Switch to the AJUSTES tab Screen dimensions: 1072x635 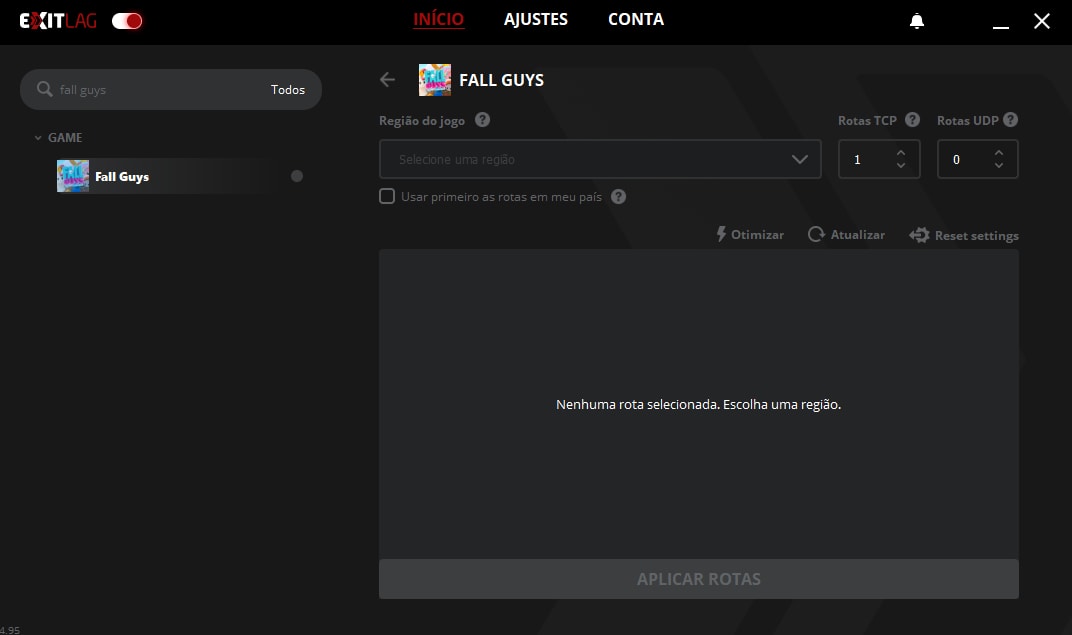[536, 20]
